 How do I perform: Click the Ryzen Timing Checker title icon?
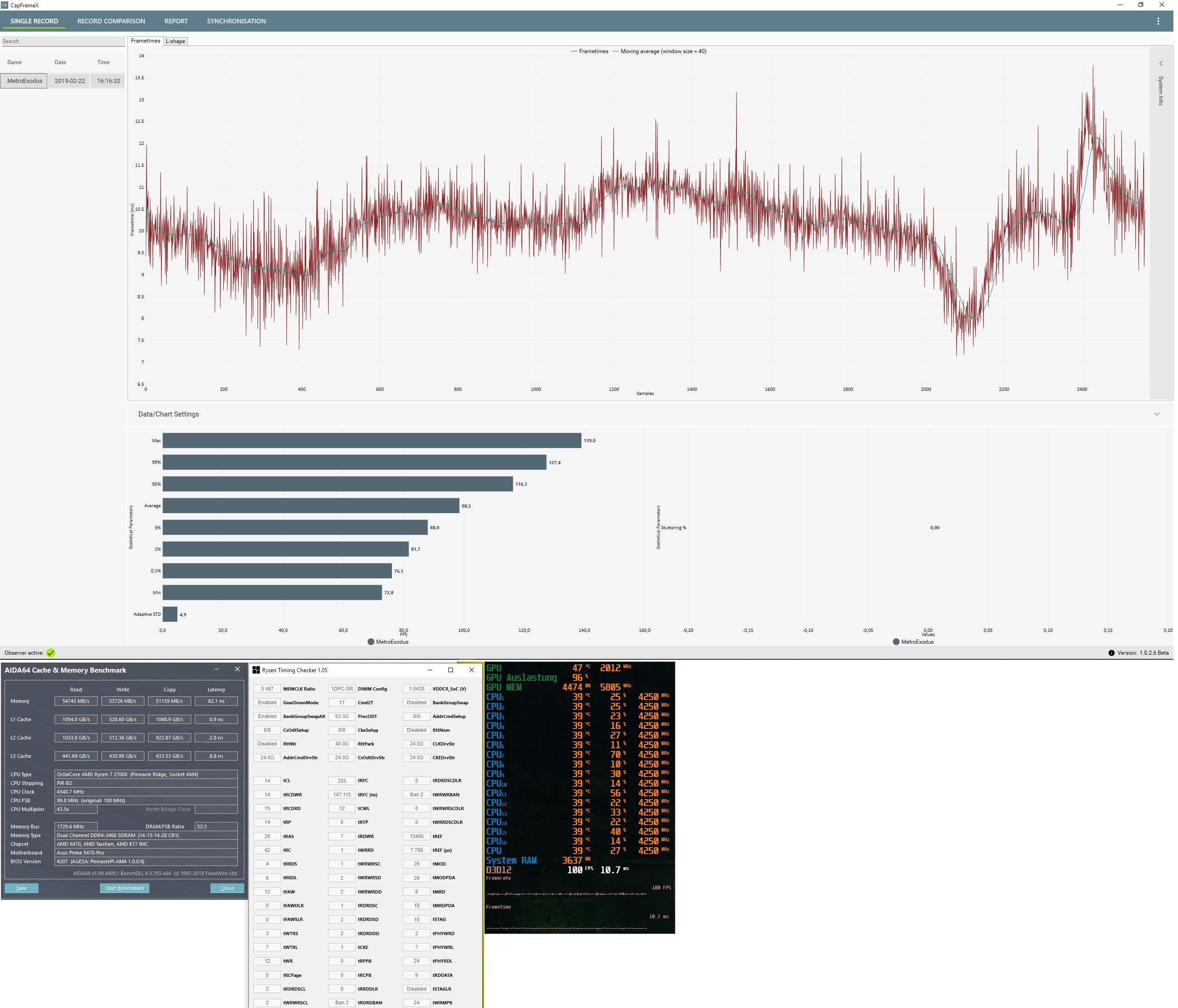point(256,670)
